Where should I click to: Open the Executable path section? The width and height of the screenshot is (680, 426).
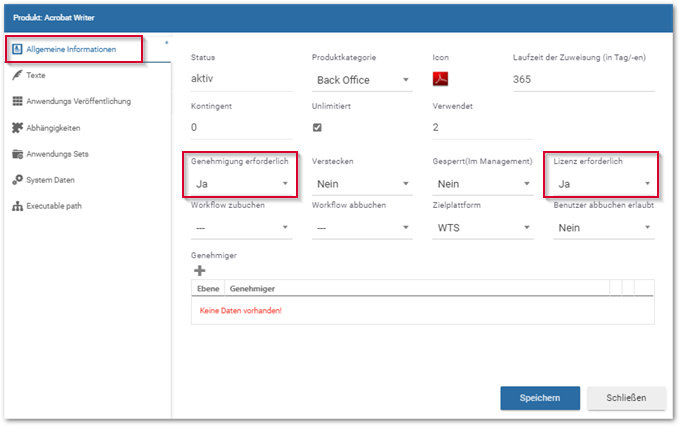point(54,206)
